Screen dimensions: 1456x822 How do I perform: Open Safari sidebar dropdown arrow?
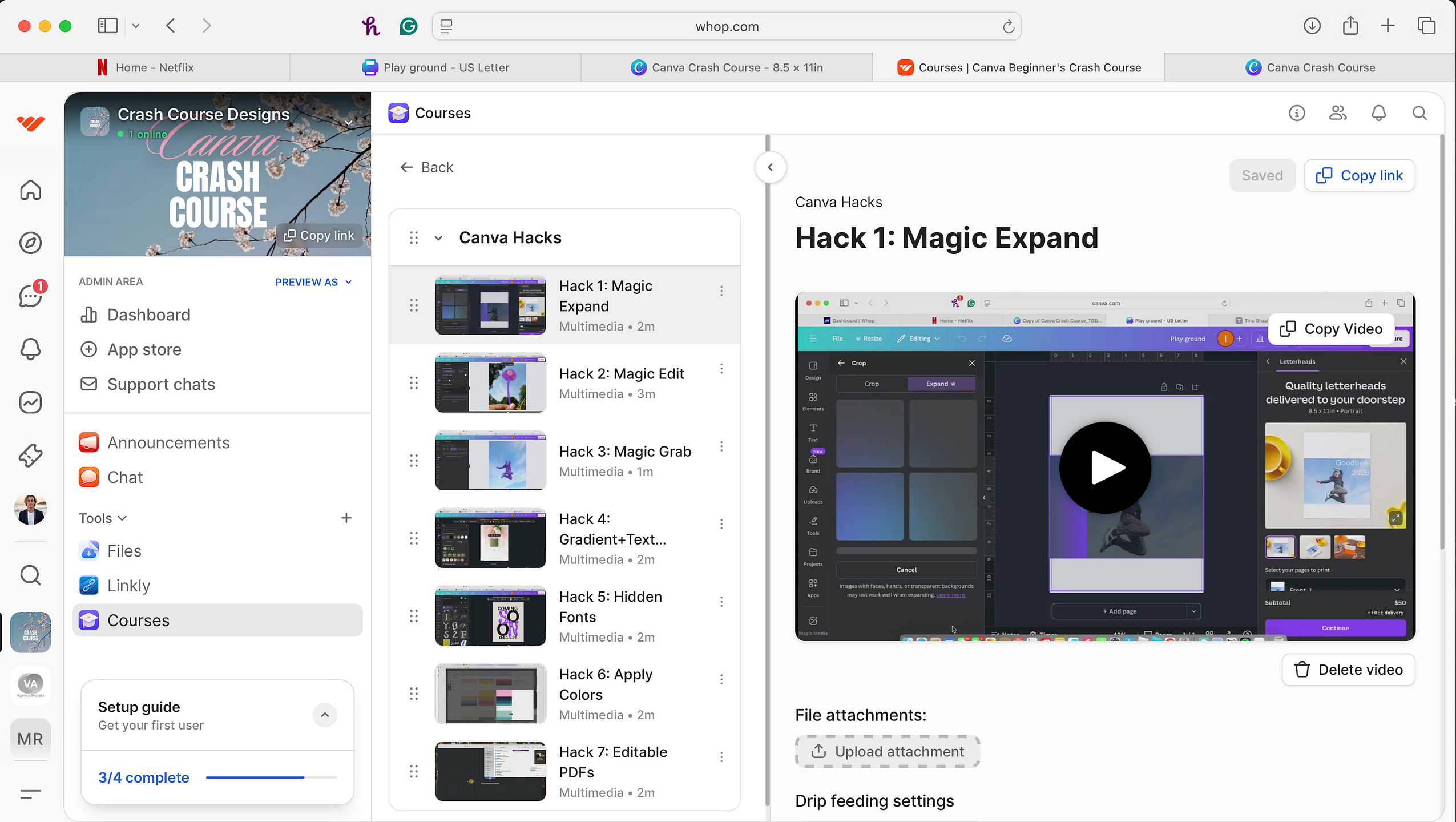(136, 26)
